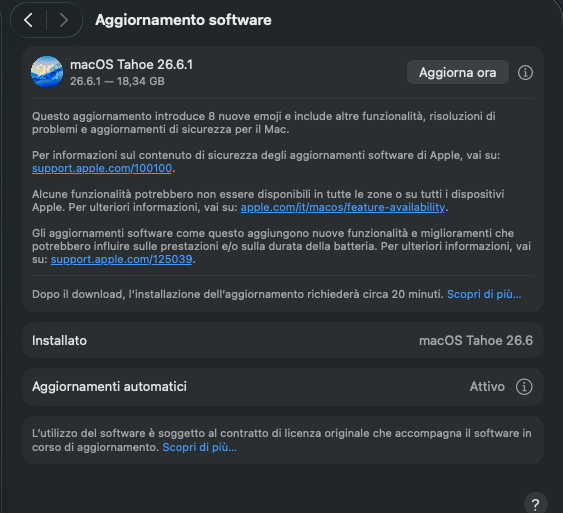Select the macOS Tahoe 26.6.1 update name

(x=131, y=65)
